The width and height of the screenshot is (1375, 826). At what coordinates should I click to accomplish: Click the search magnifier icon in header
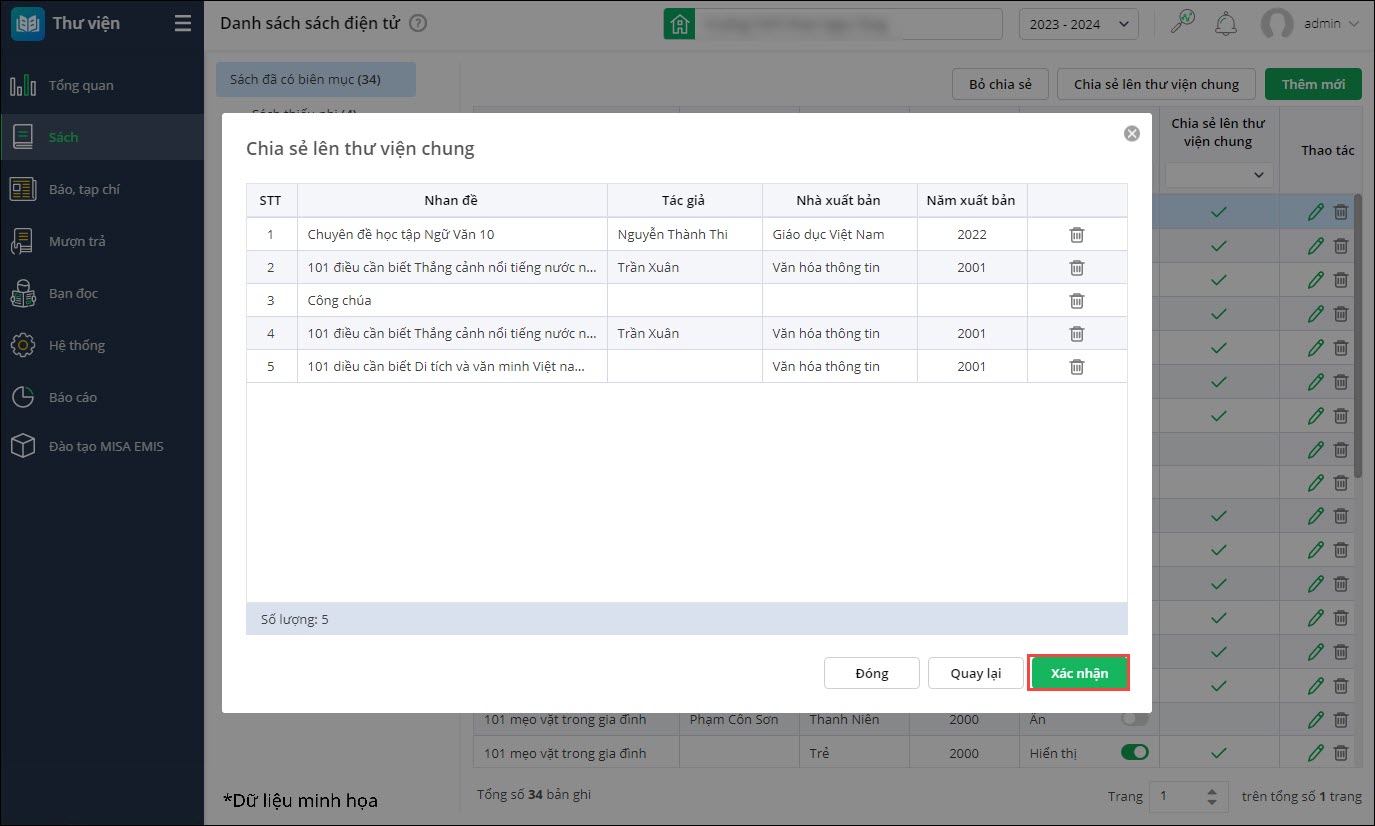1183,23
